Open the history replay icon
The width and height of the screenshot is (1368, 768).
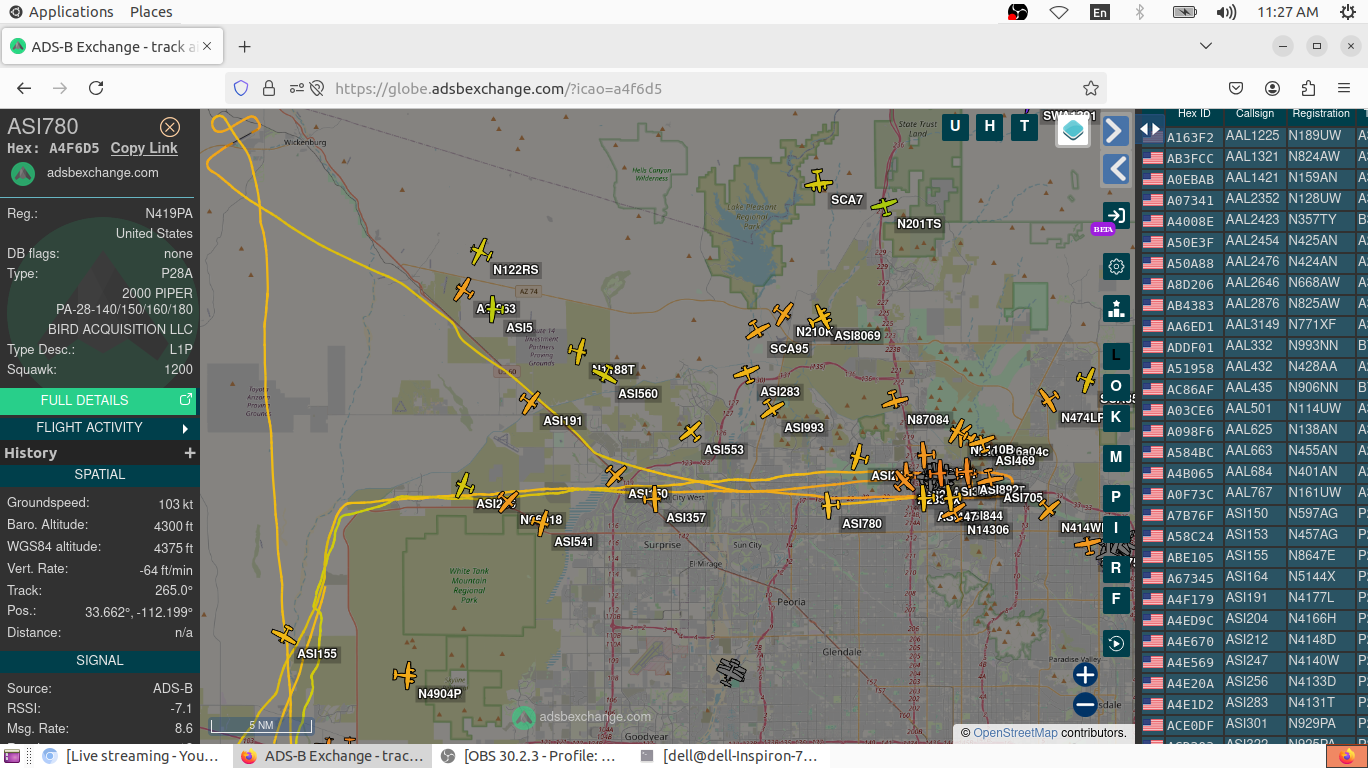[1116, 643]
